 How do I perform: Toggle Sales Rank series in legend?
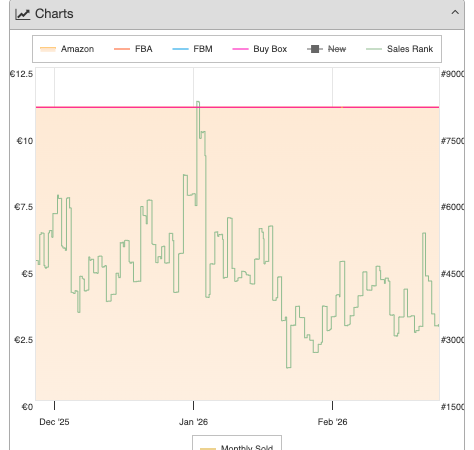399,49
